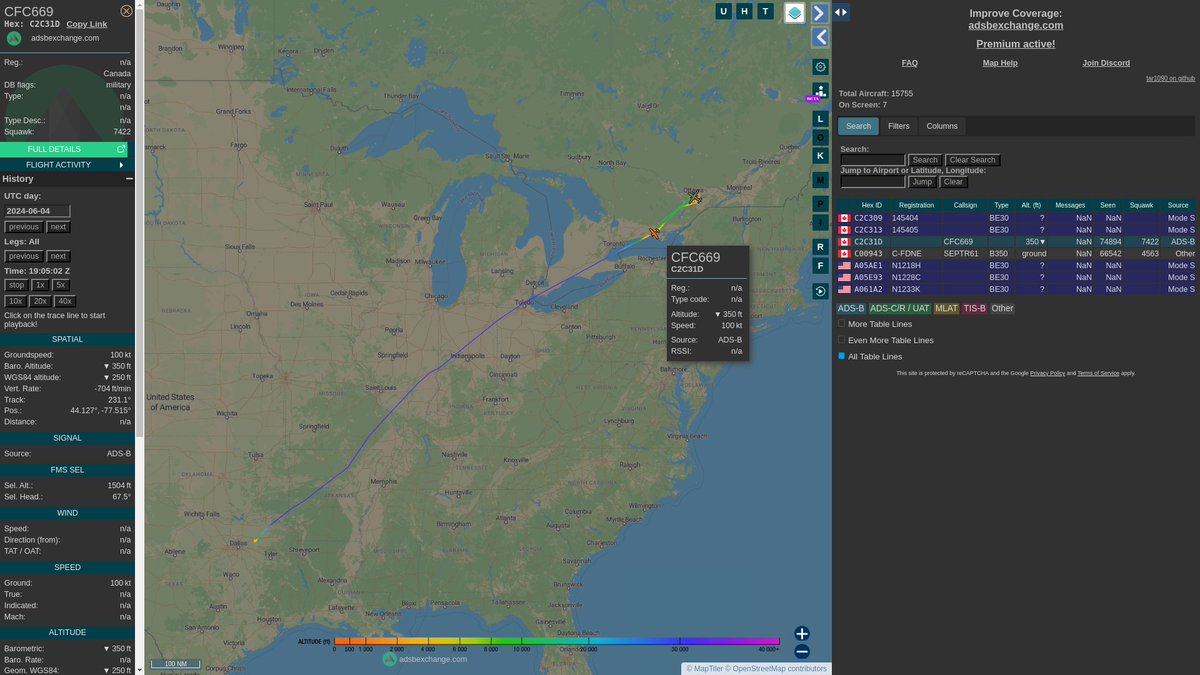
Task: Collapse sidebar with right arrow button
Action: [819, 12]
